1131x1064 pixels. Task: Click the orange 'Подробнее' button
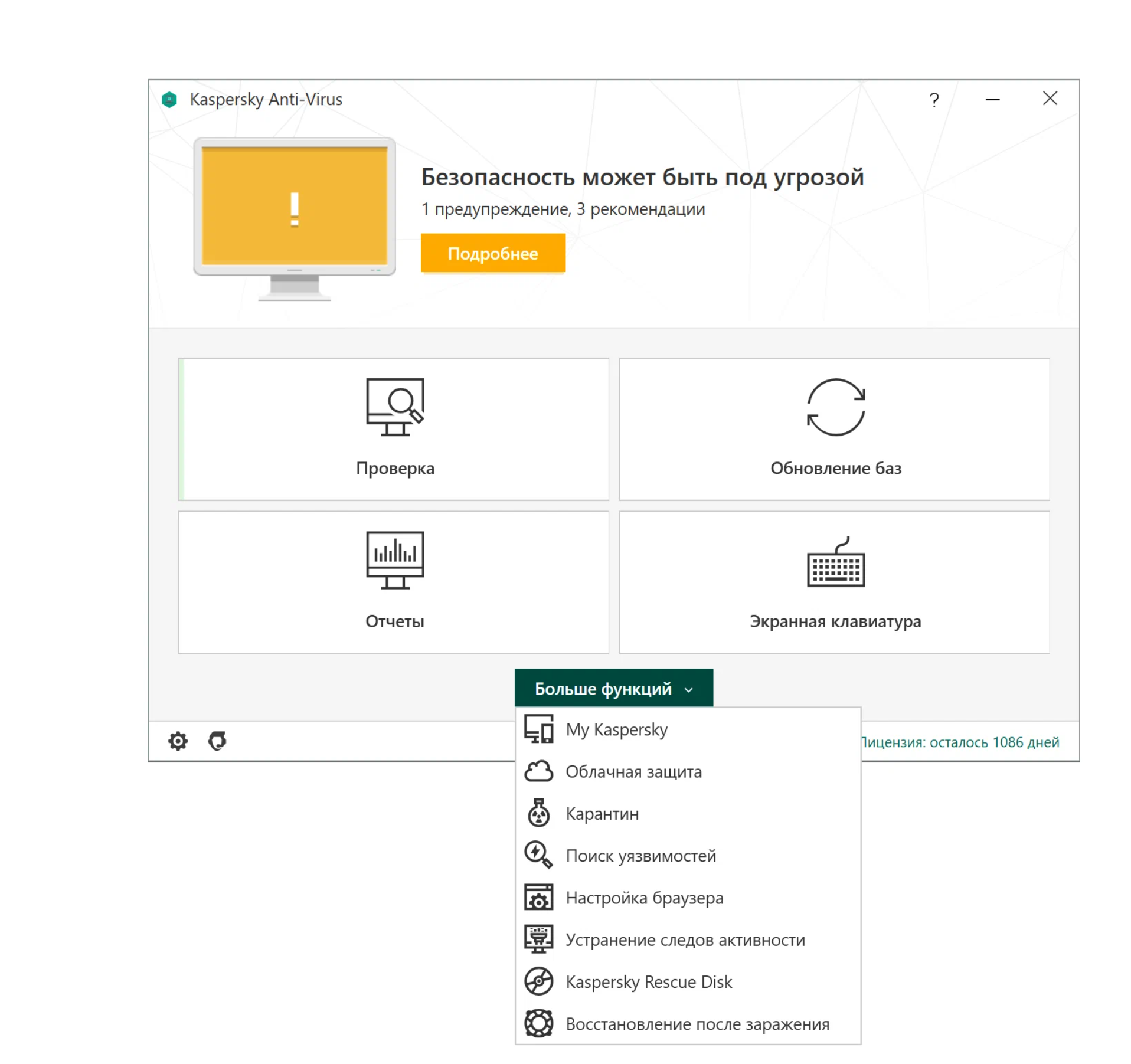[x=493, y=253]
